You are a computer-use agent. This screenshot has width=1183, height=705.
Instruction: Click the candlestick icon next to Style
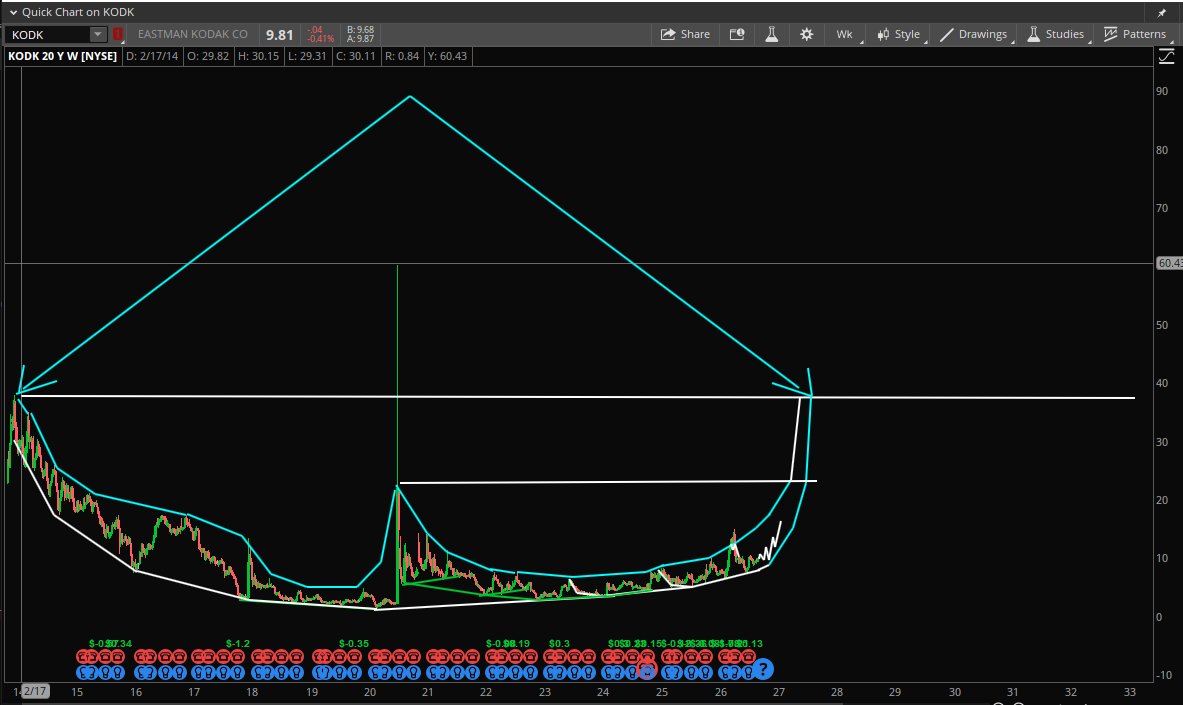pos(883,34)
